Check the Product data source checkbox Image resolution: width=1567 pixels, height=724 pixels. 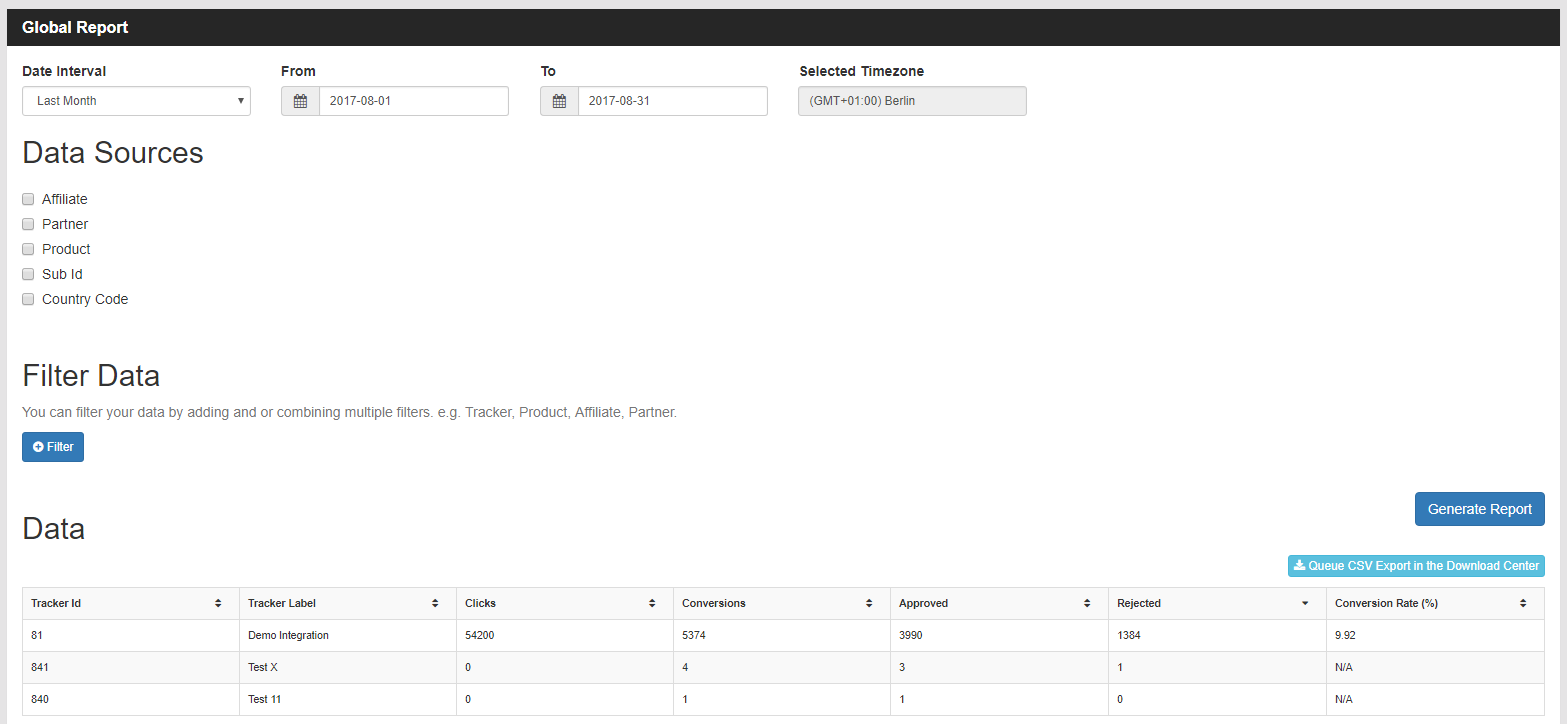pyautogui.click(x=28, y=249)
